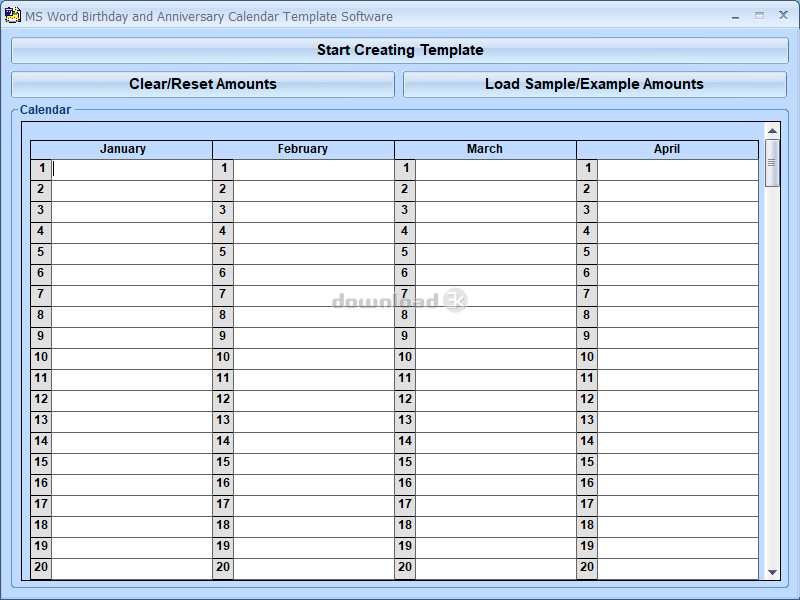Image resolution: width=800 pixels, height=600 pixels.
Task: Click the March column header
Action: [485, 149]
